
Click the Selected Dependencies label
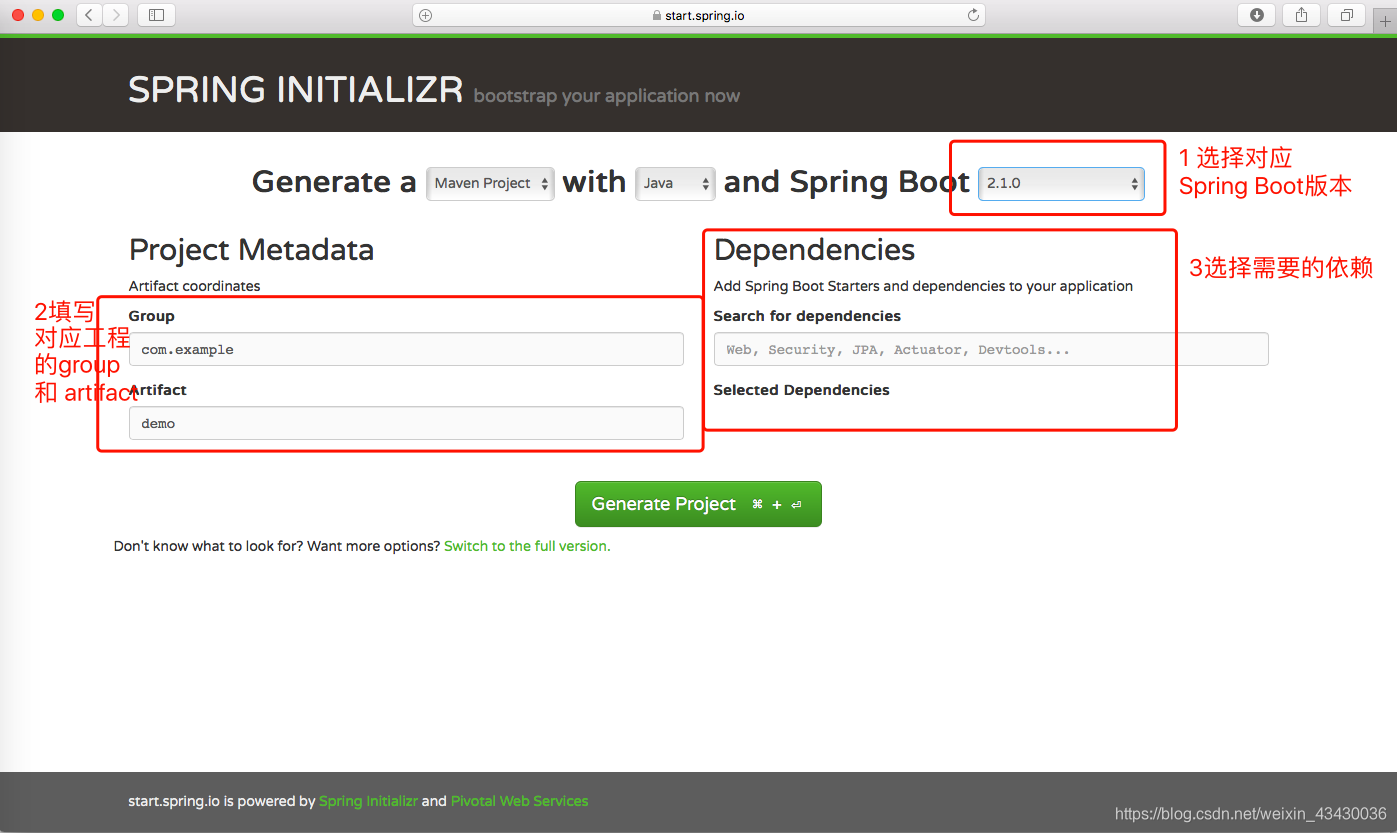pos(801,390)
